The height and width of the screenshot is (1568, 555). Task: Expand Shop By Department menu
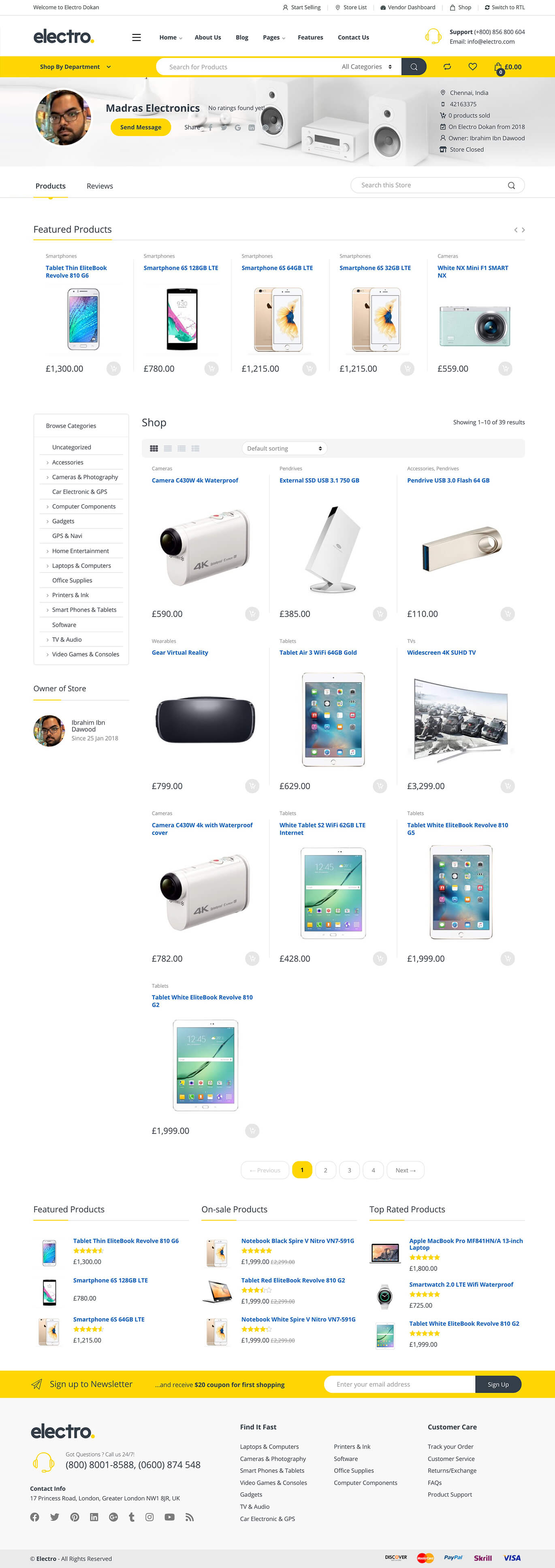pyautogui.click(x=75, y=67)
